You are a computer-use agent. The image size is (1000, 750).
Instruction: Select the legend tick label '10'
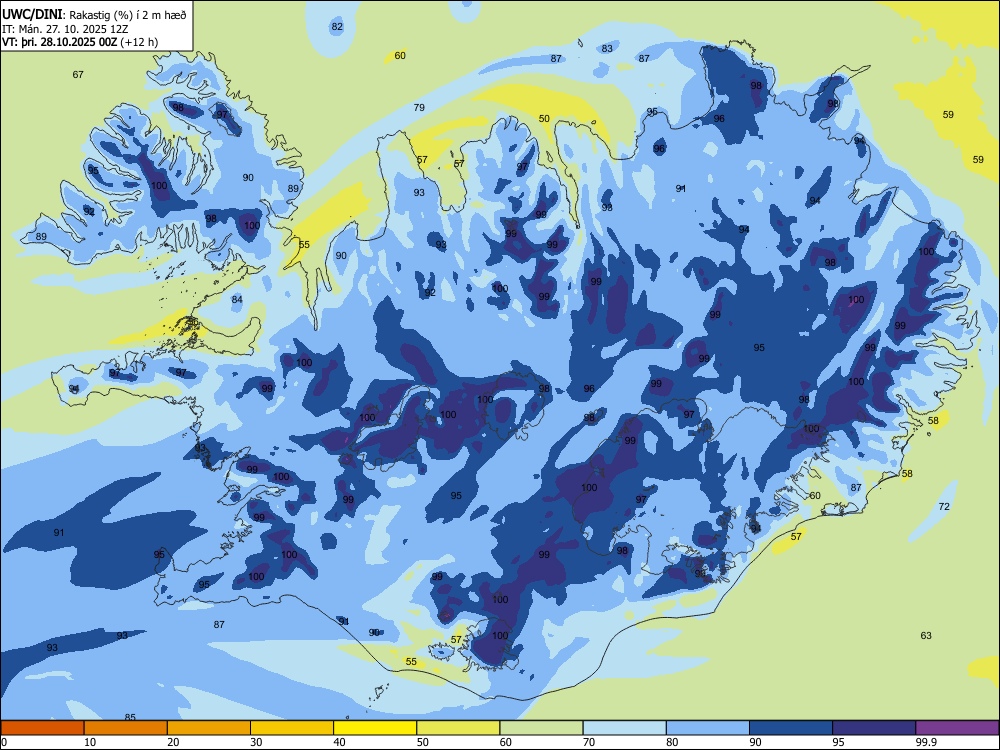tap(90, 742)
